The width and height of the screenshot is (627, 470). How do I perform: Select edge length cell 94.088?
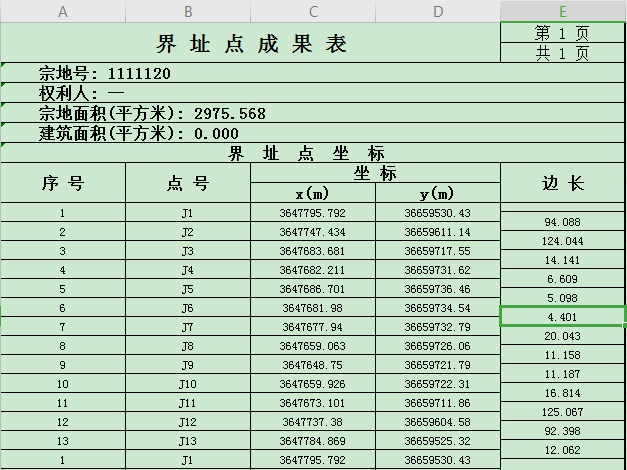pos(562,222)
